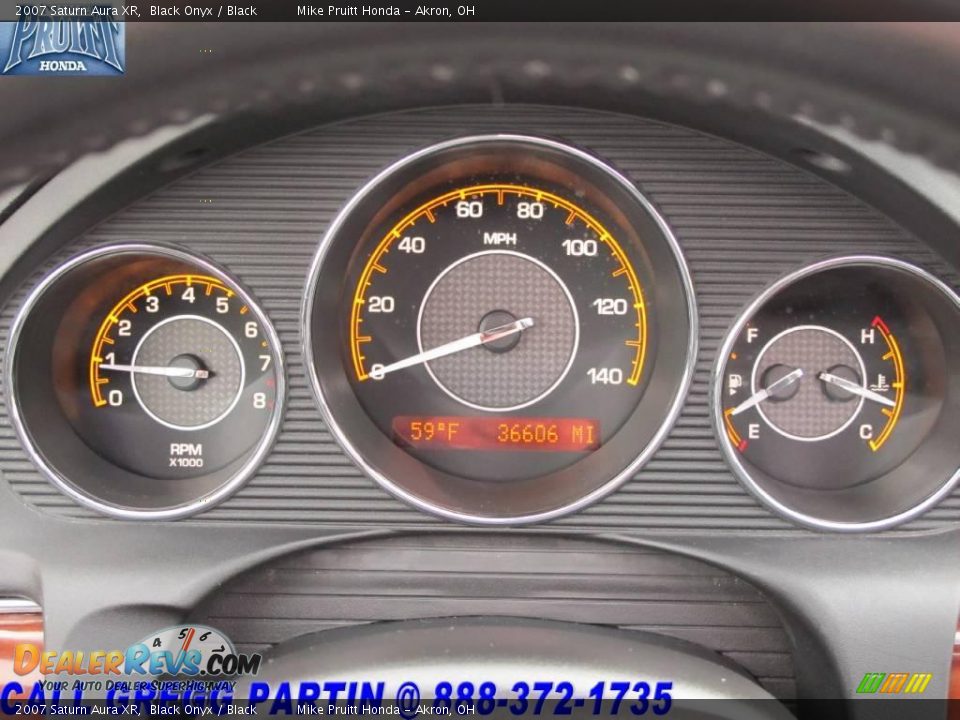Click the red zone at fuel gauge empty

point(743,445)
